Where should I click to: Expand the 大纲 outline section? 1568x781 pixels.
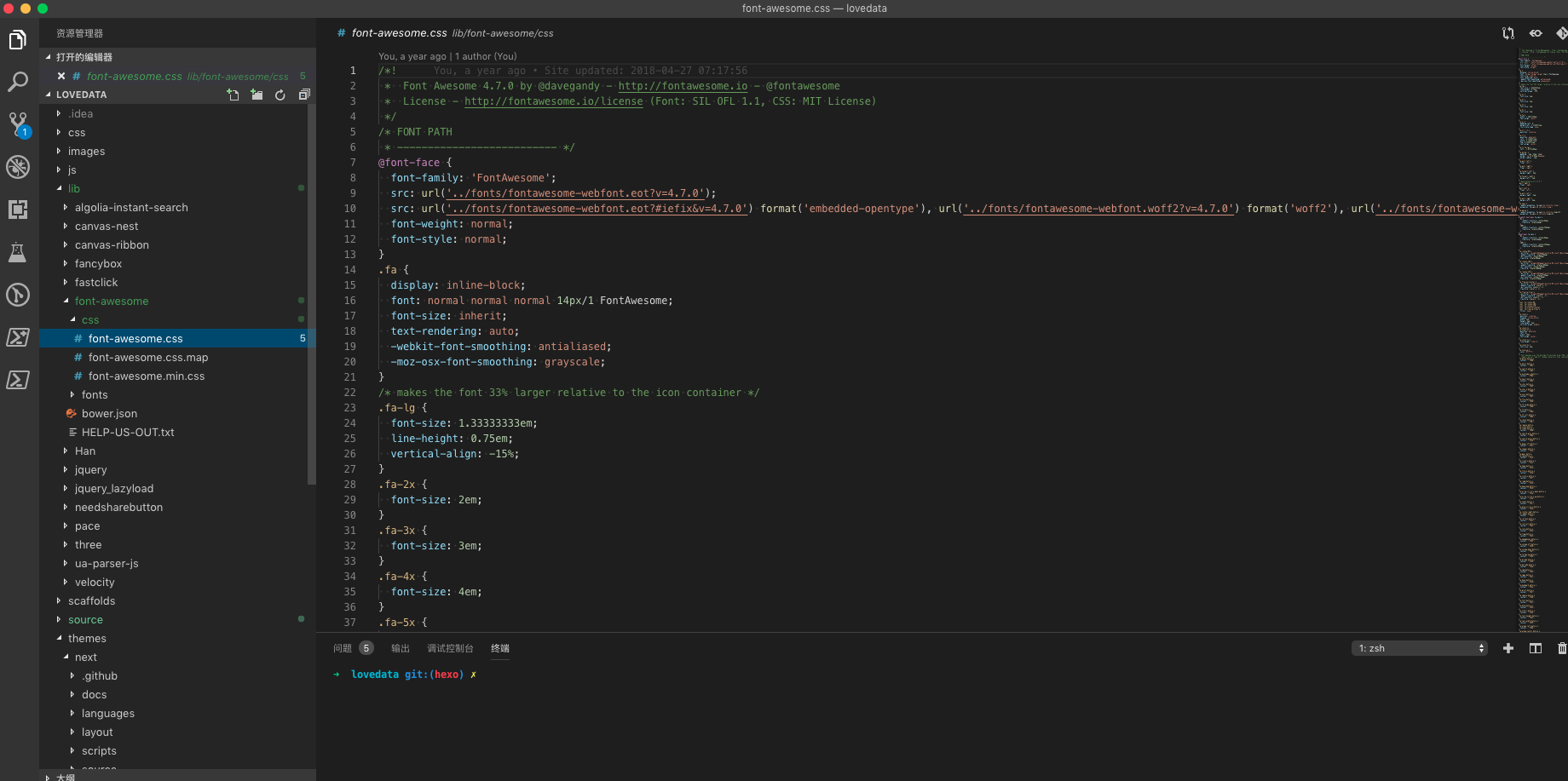(177, 777)
